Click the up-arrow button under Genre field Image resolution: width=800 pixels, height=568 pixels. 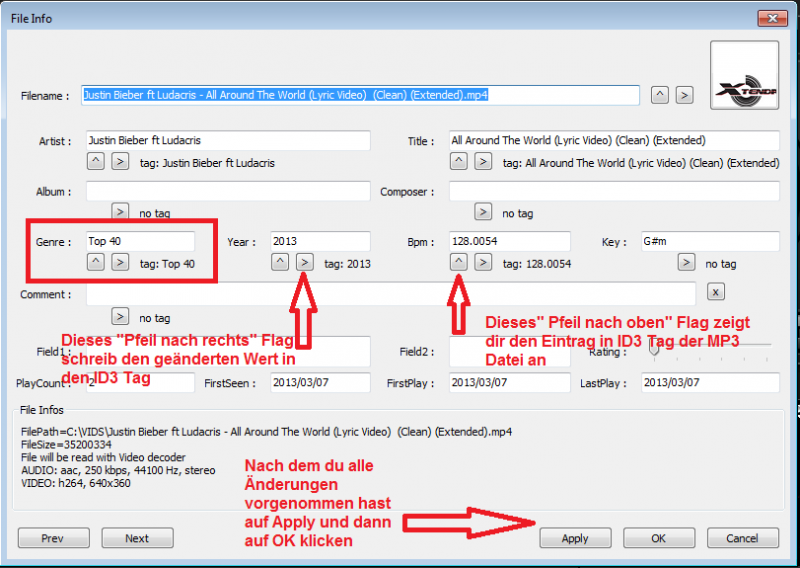tap(95, 262)
